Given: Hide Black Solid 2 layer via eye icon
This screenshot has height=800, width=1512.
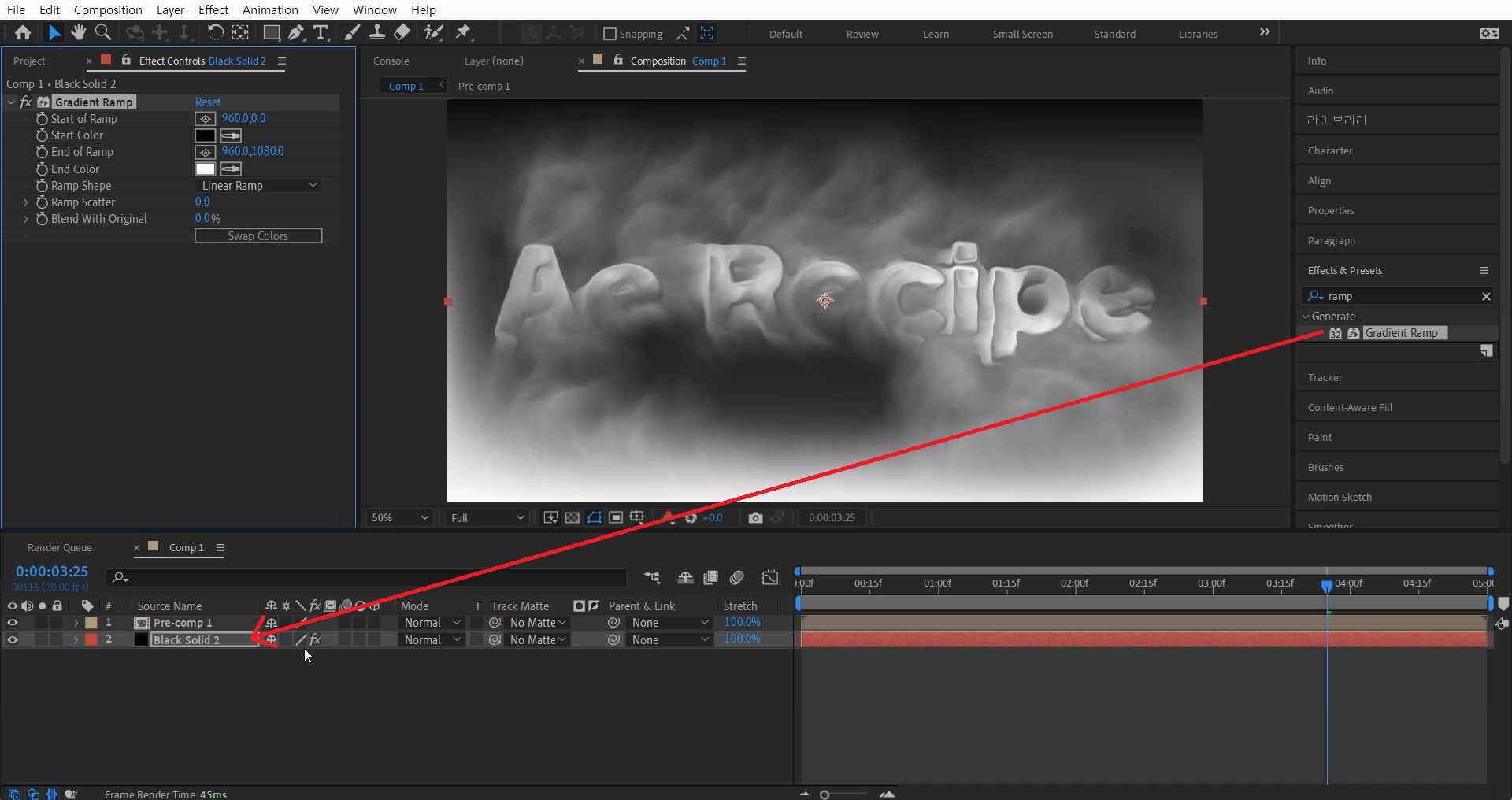Looking at the screenshot, I should click(x=12, y=640).
